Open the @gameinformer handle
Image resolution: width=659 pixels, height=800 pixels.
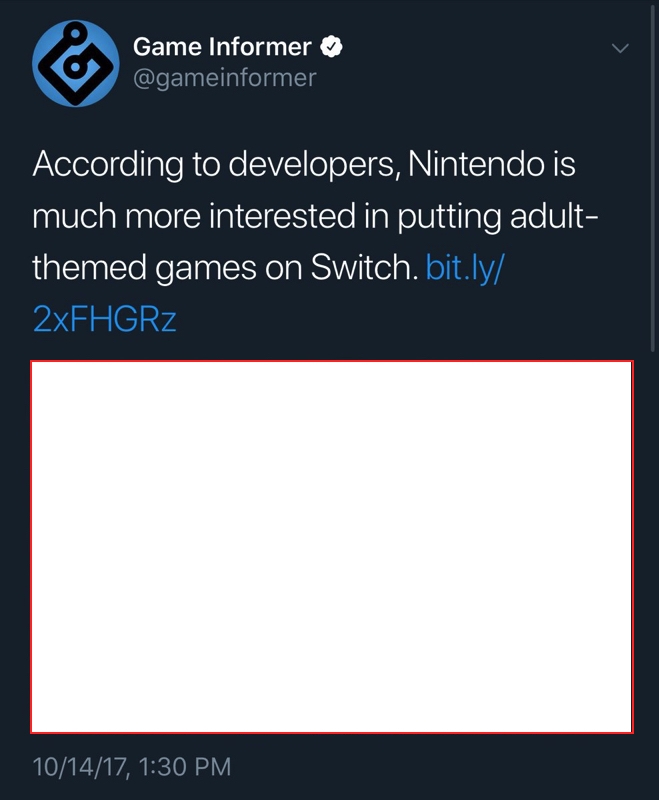pyautogui.click(x=225, y=79)
